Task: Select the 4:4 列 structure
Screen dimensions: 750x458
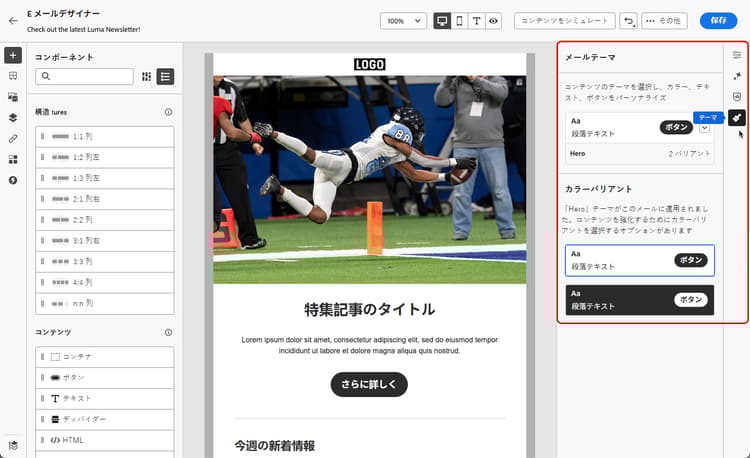Action: [x=105, y=282]
